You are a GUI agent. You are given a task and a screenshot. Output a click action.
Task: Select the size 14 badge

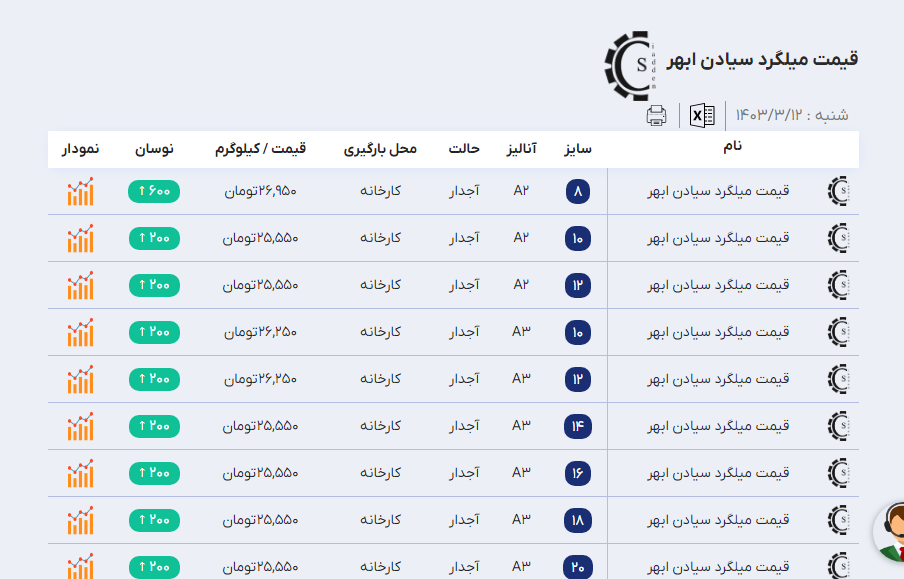click(x=578, y=426)
